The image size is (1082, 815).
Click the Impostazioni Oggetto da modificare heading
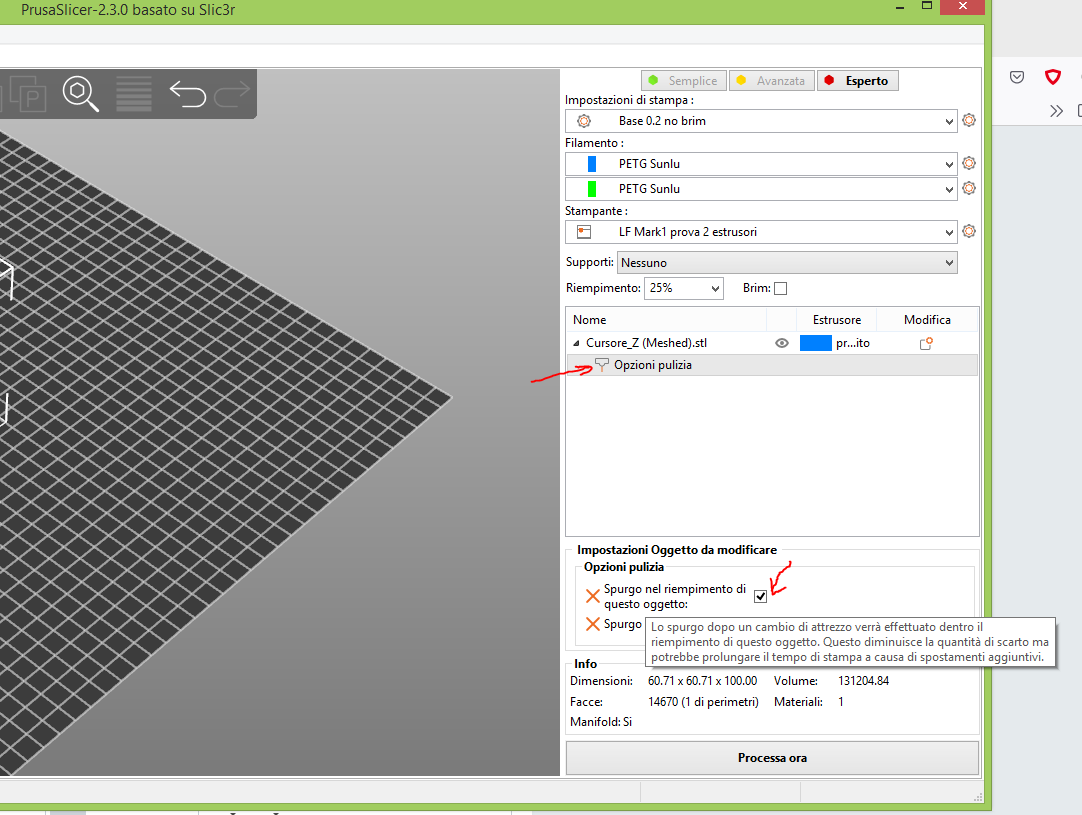(x=677, y=550)
